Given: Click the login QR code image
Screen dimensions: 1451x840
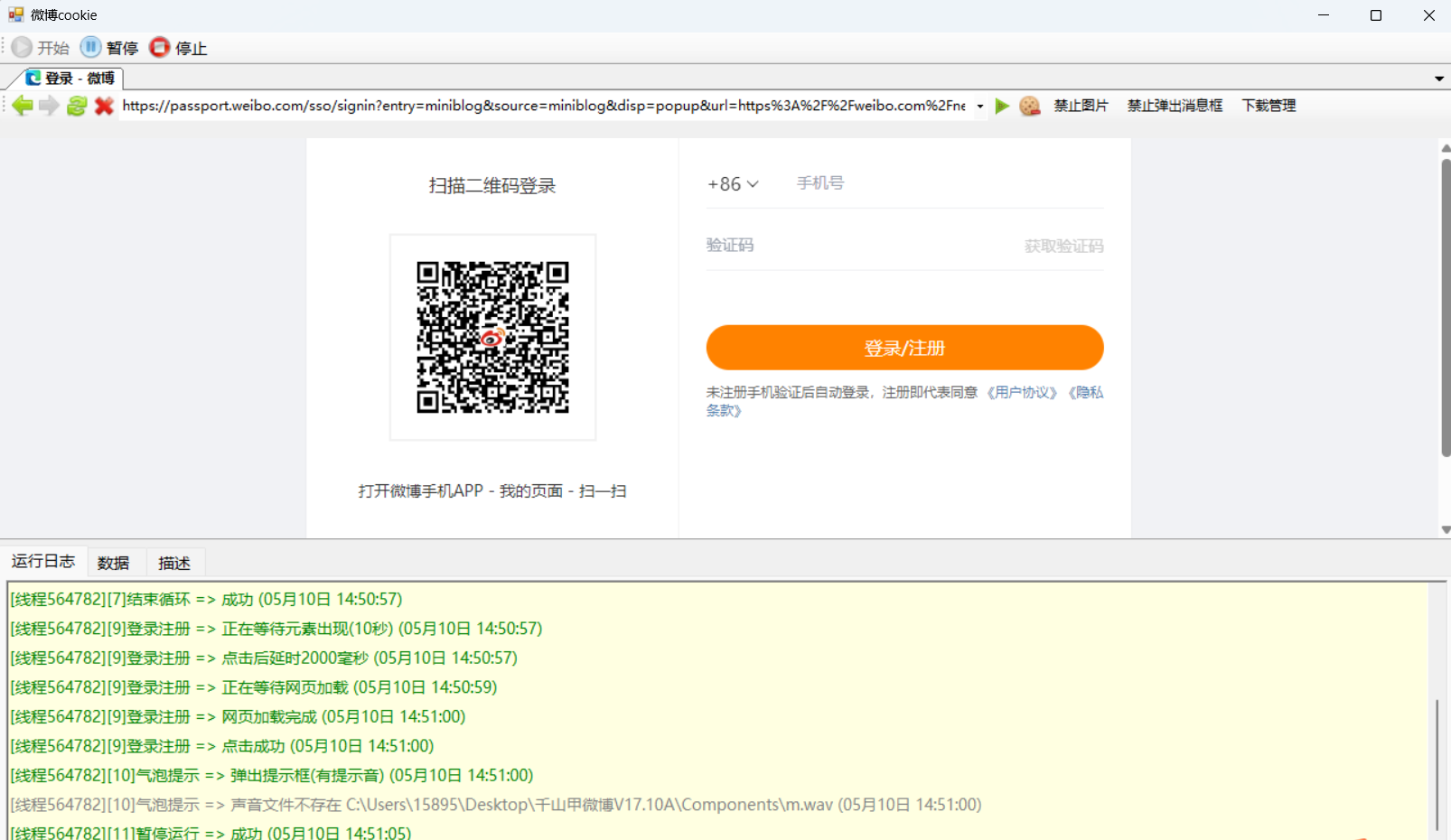Looking at the screenshot, I should tap(492, 338).
